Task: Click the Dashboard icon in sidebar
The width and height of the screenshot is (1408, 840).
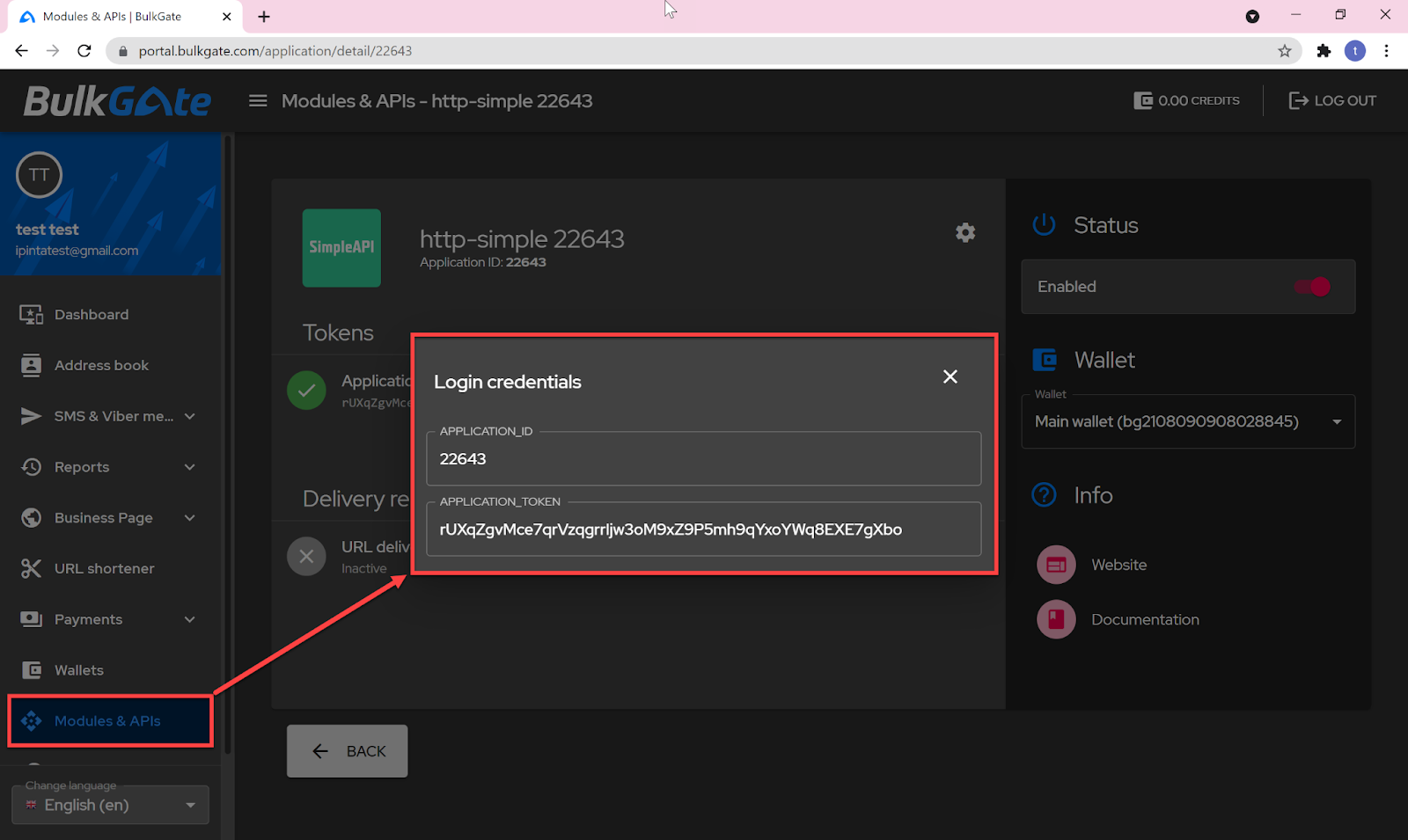Action: (31, 315)
